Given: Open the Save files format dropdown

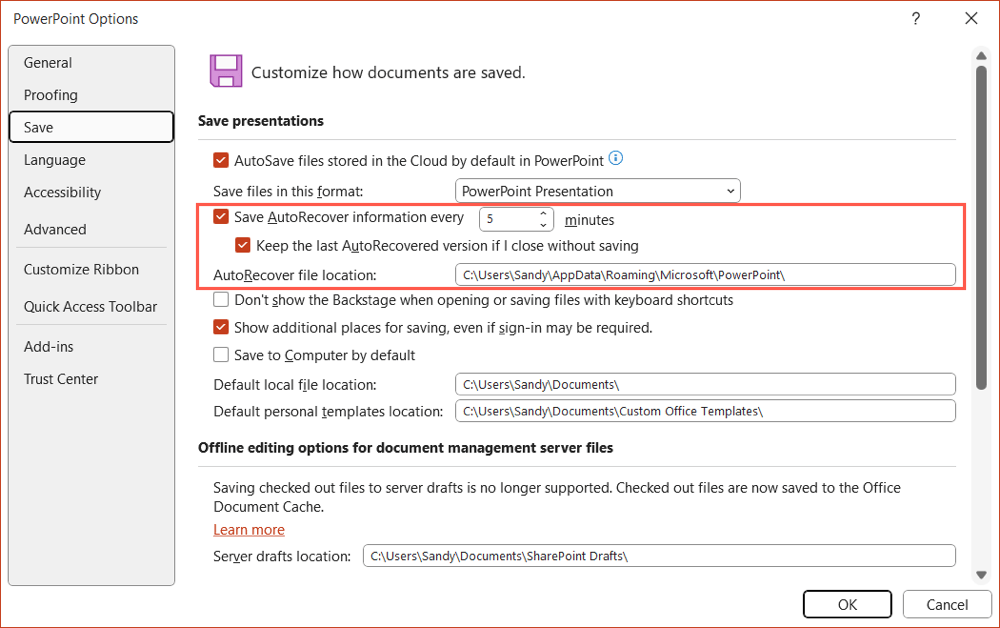Looking at the screenshot, I should point(597,191).
